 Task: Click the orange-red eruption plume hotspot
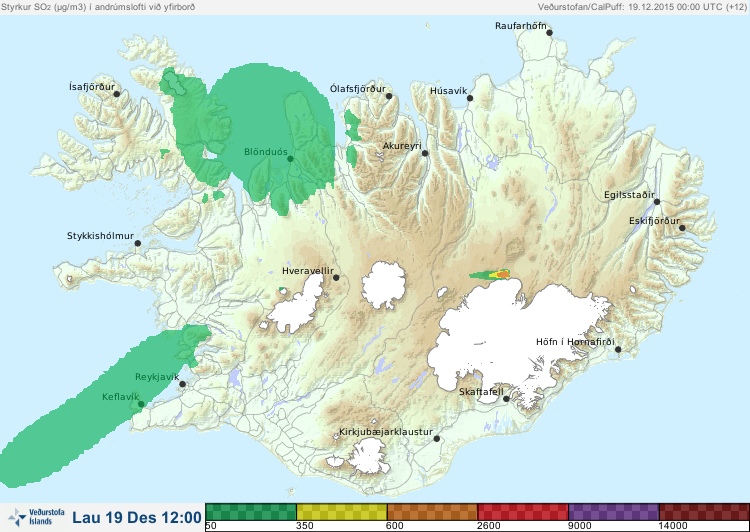coord(503,274)
